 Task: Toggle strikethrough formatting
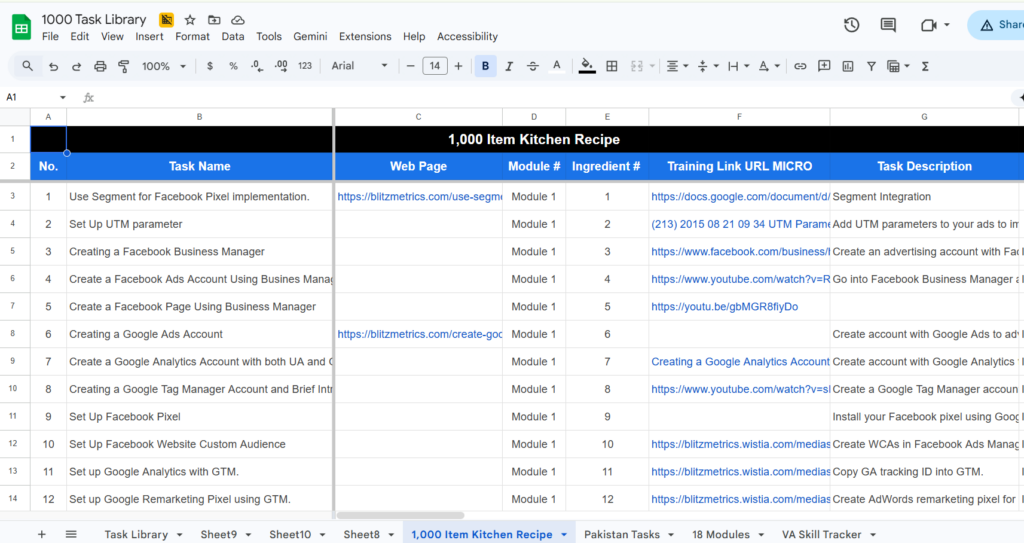pyautogui.click(x=533, y=66)
